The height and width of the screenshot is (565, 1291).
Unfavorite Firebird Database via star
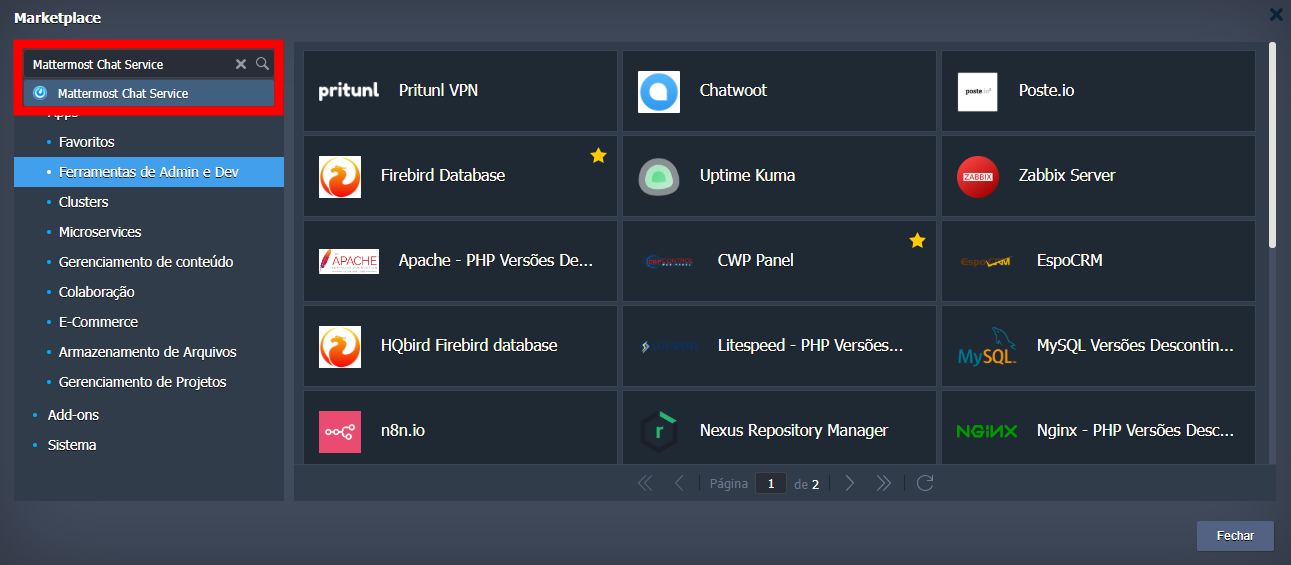598,155
